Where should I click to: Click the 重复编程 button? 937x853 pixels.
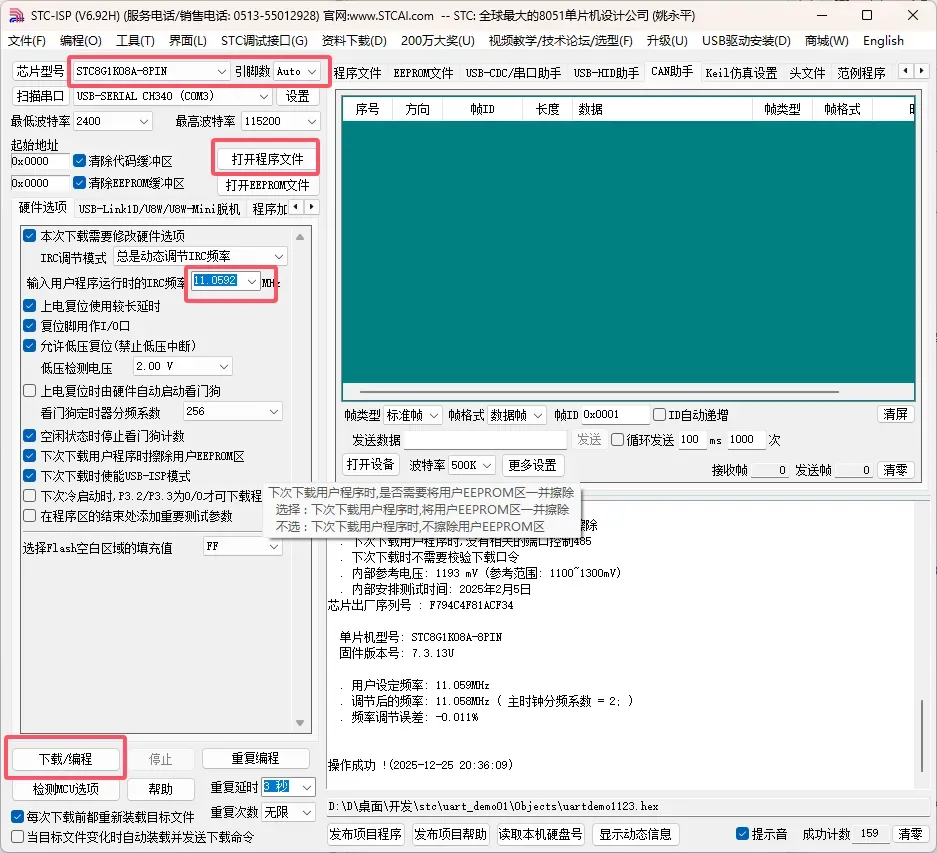[x=255, y=758]
